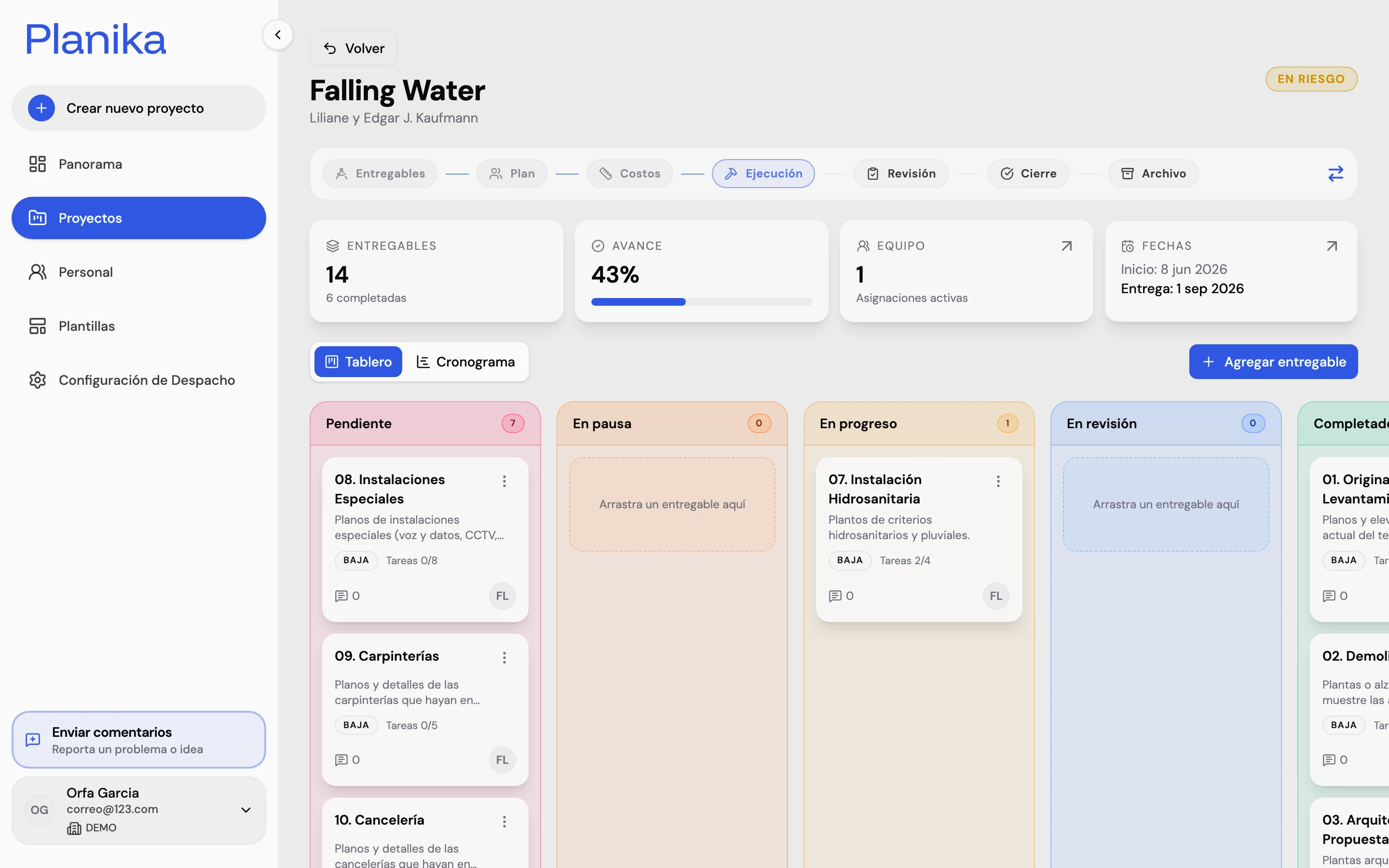Click the En progreso column count badge
1389x868 pixels.
pyautogui.click(x=1008, y=424)
